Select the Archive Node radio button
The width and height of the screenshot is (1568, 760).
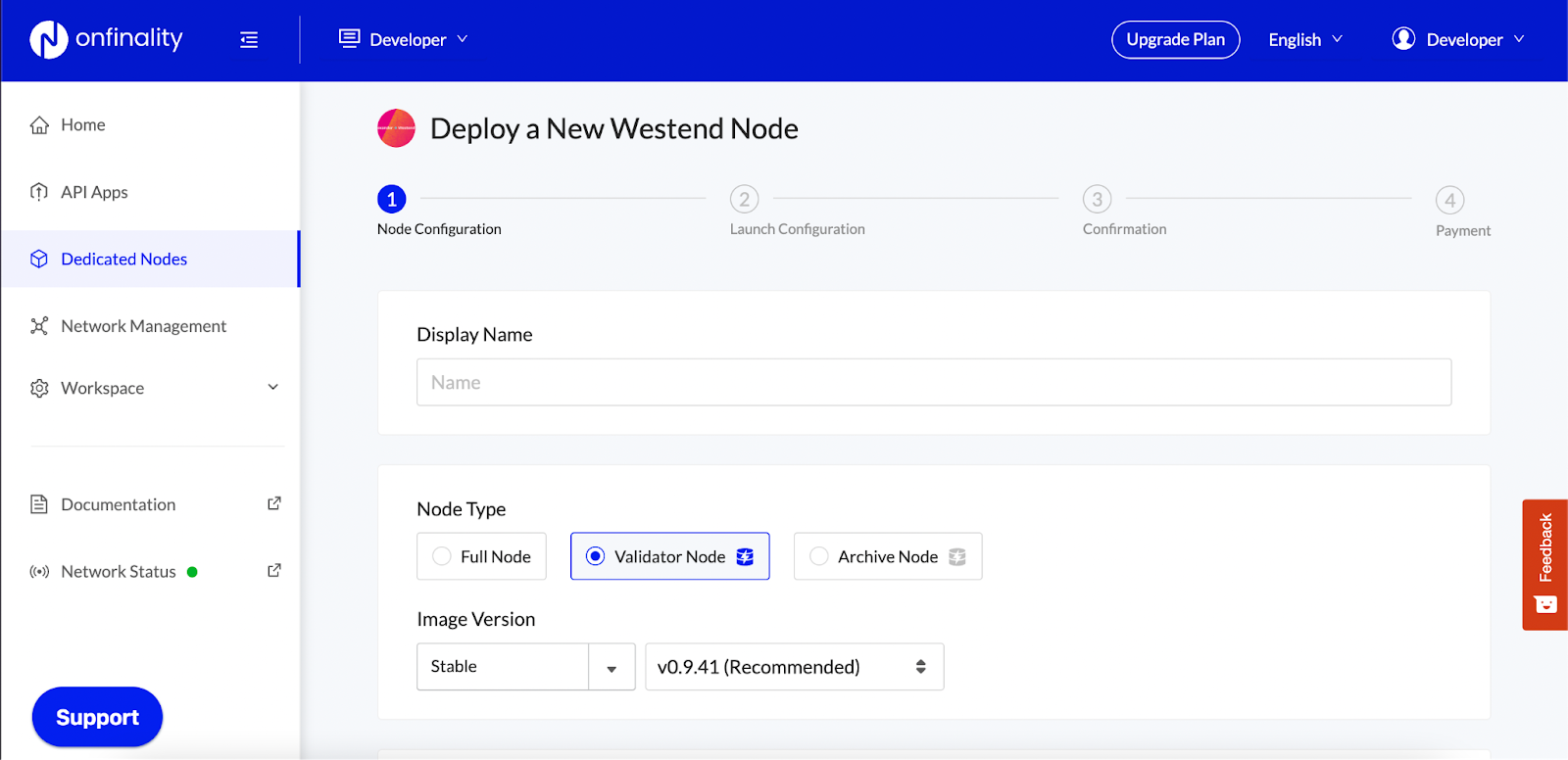pos(819,556)
